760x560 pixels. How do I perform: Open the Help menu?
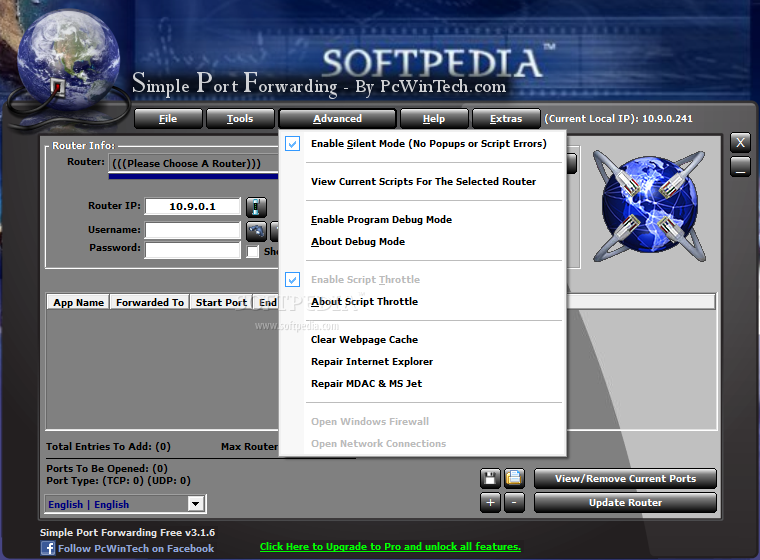click(x=434, y=119)
